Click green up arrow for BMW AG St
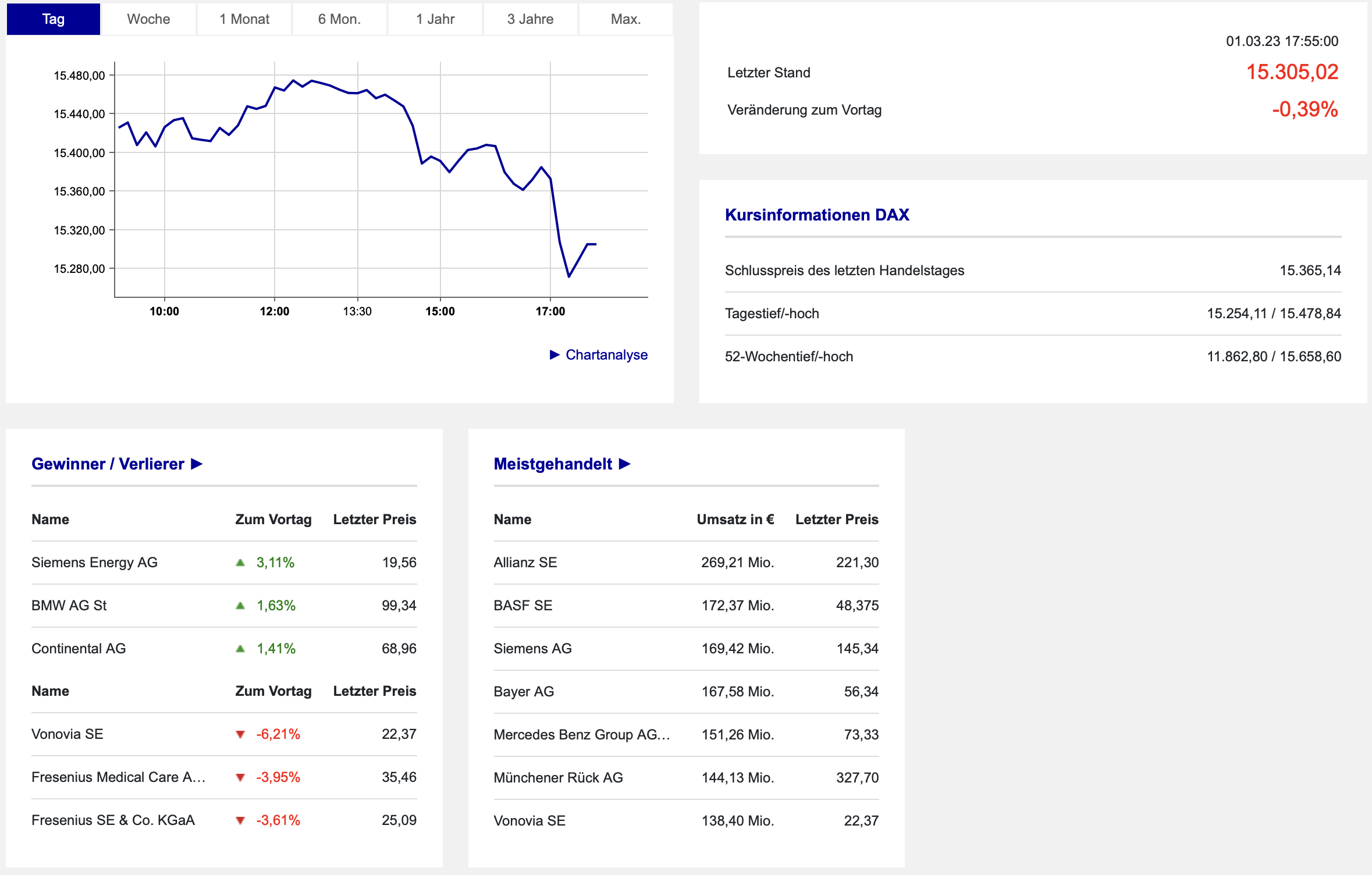1372x875 pixels. point(240,606)
